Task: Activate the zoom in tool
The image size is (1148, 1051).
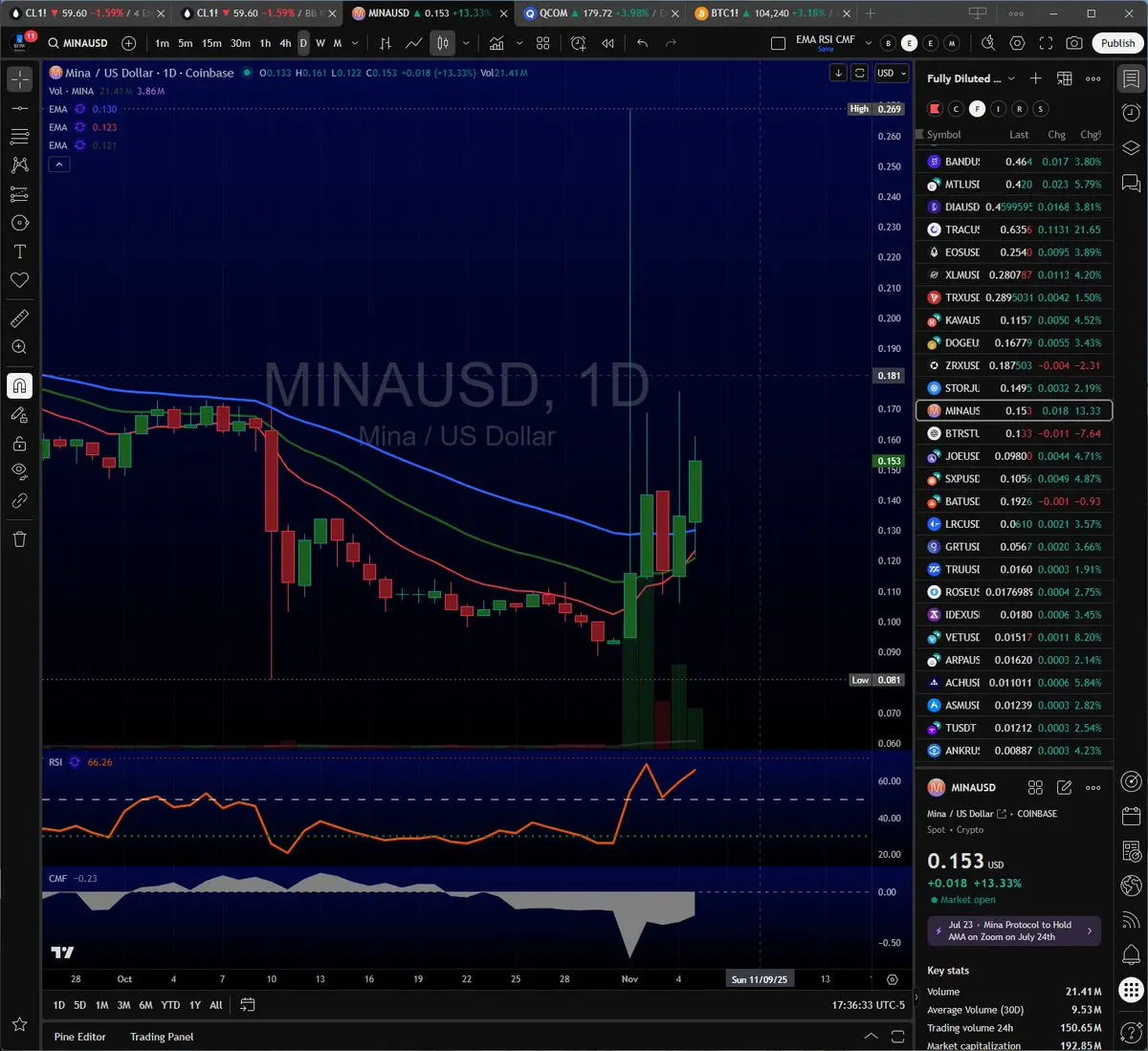Action: 19,347
